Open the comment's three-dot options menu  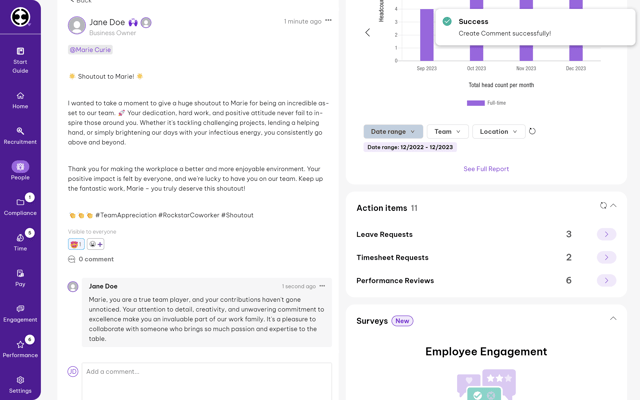click(322, 286)
